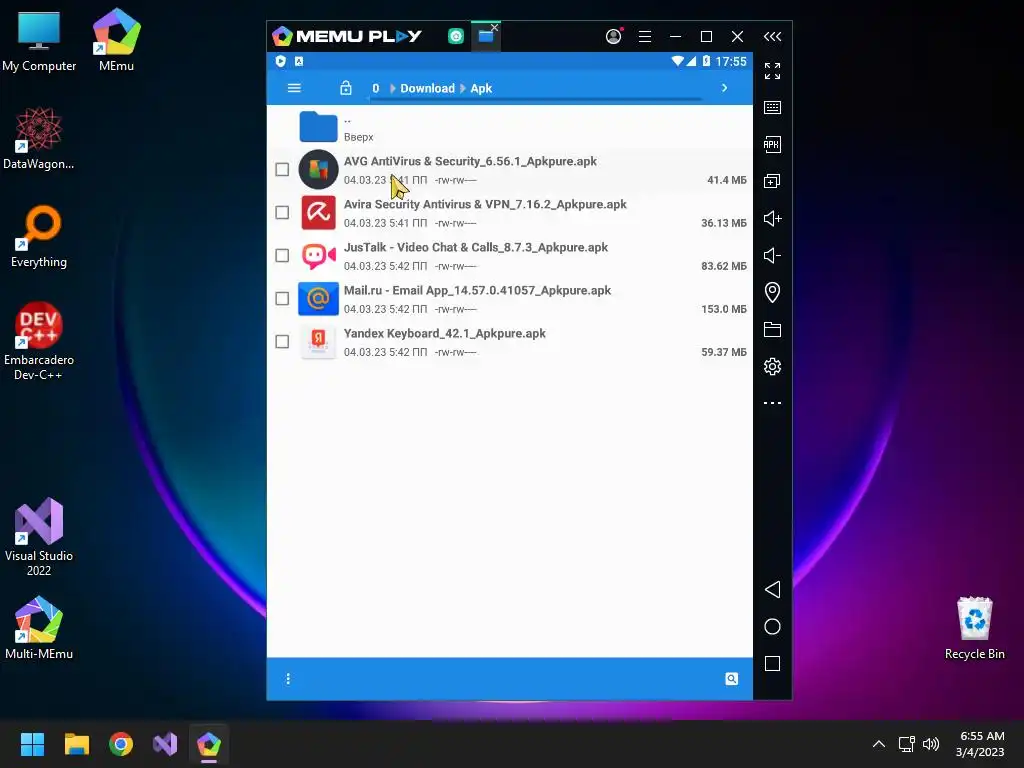Image resolution: width=1024 pixels, height=768 pixels.
Task: Tick checkbox for Mail.ru apk
Action: point(282,299)
